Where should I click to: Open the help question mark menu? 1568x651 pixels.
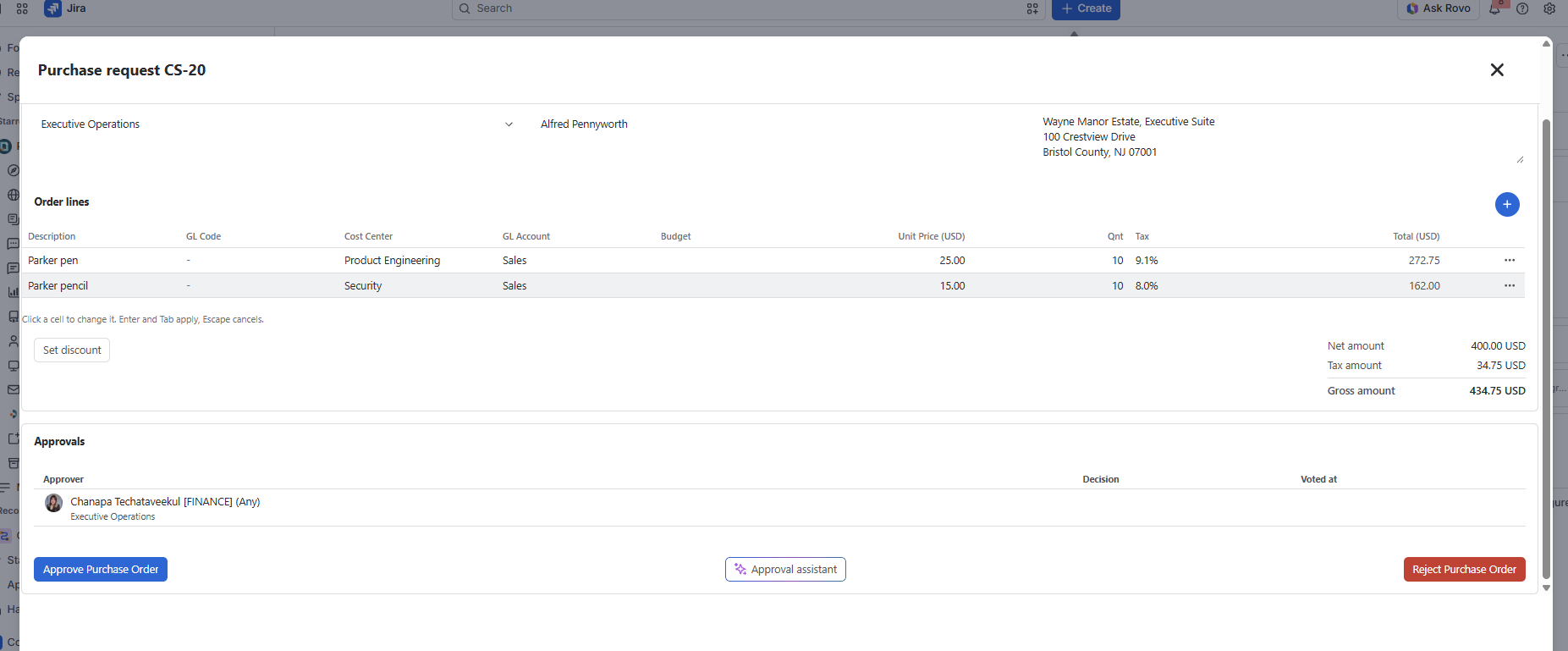tap(1522, 8)
